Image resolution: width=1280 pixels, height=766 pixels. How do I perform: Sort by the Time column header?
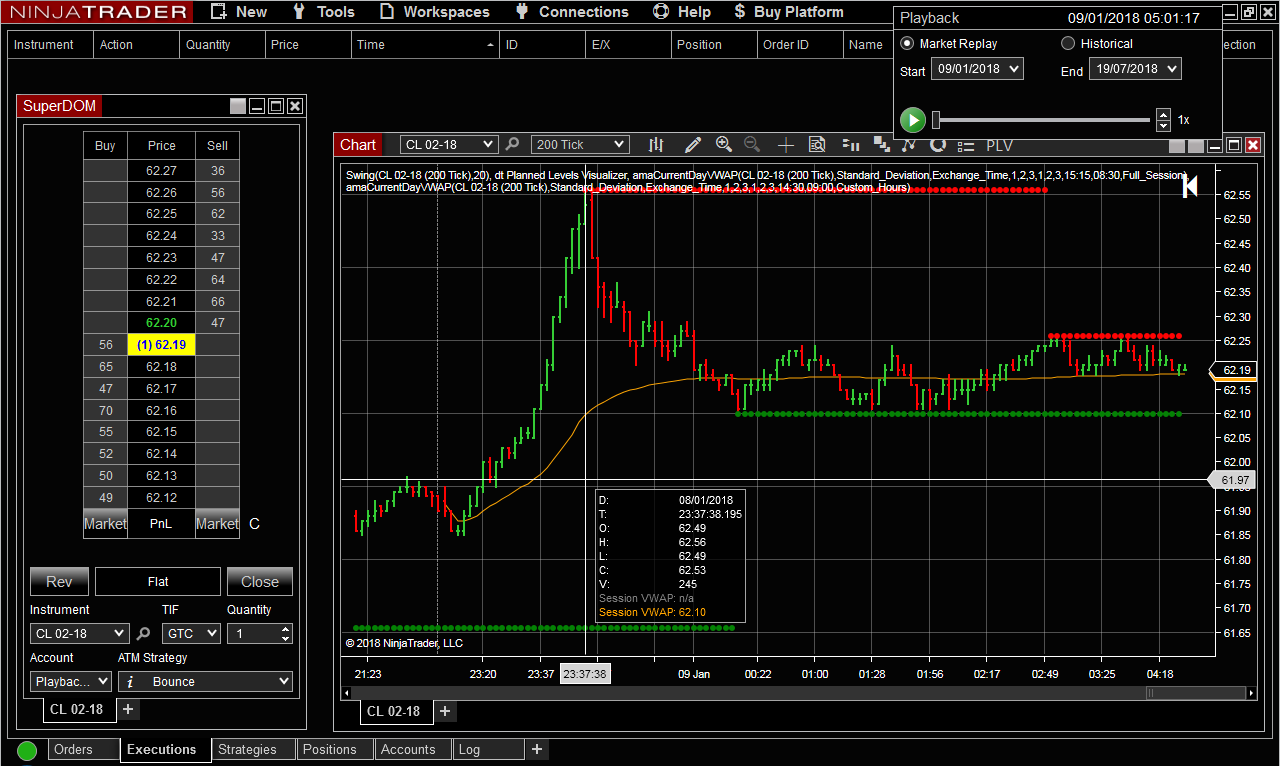point(427,45)
